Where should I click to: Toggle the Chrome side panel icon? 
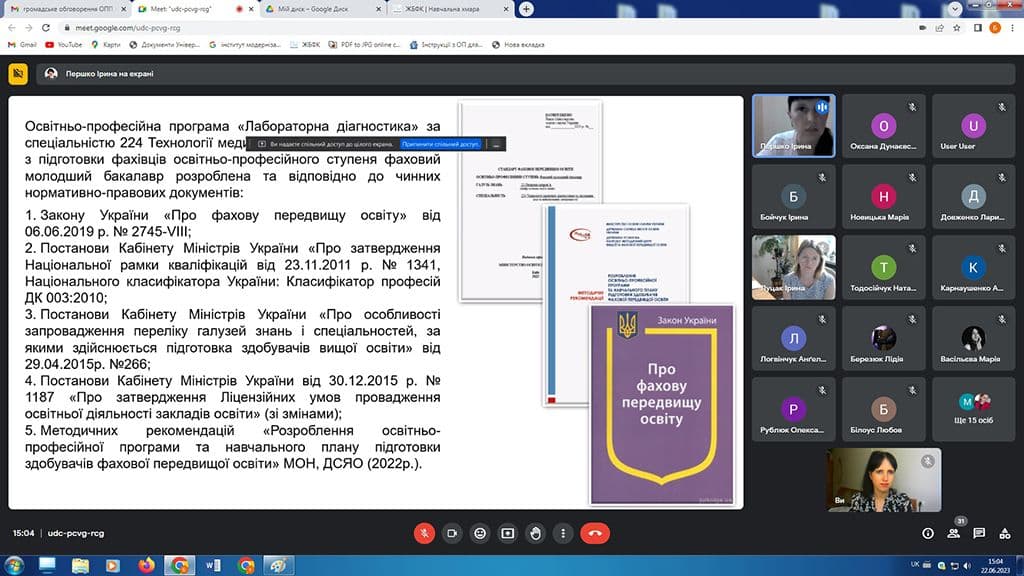click(x=978, y=27)
